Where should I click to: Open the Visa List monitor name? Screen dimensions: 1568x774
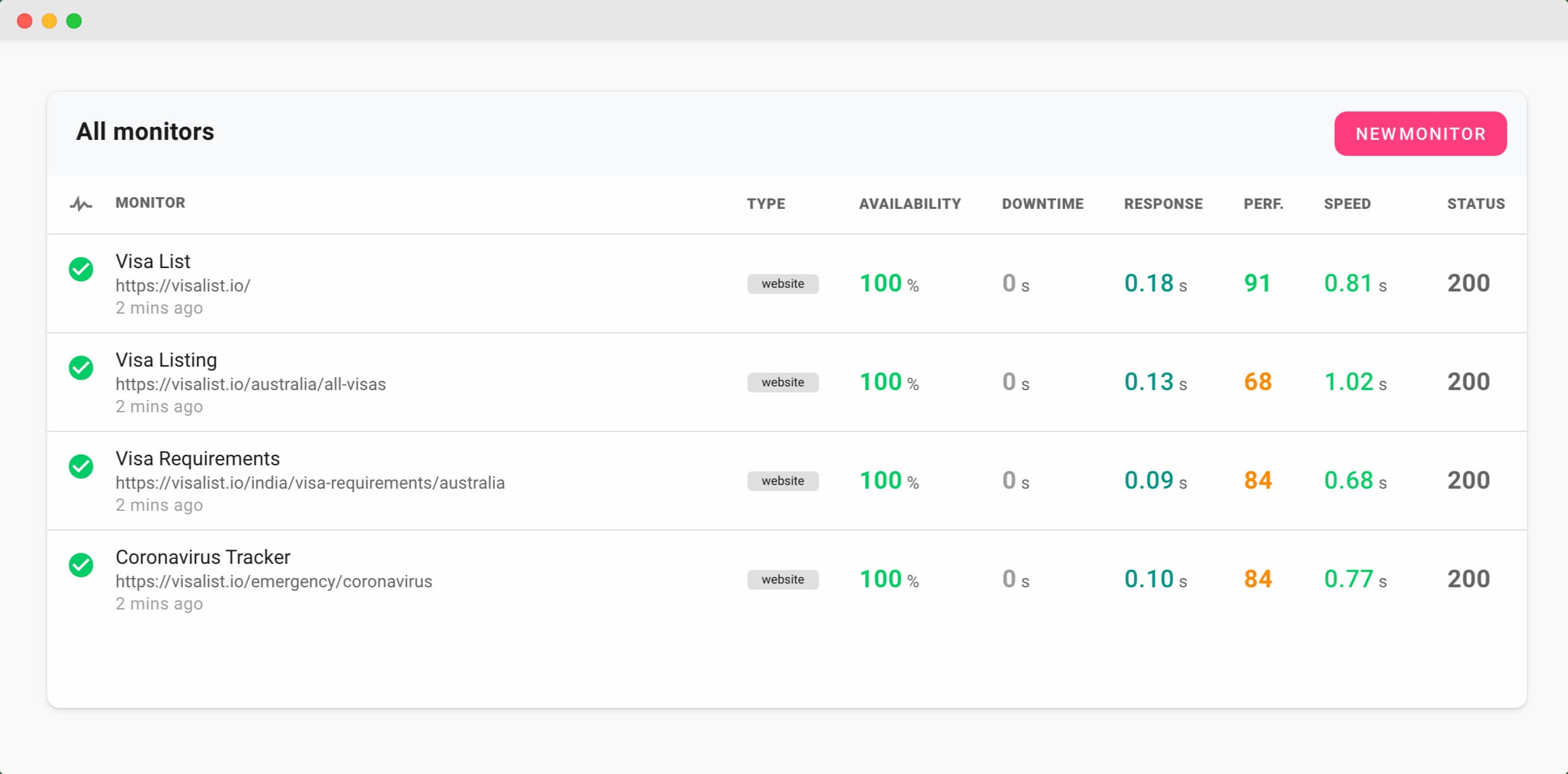coord(153,261)
